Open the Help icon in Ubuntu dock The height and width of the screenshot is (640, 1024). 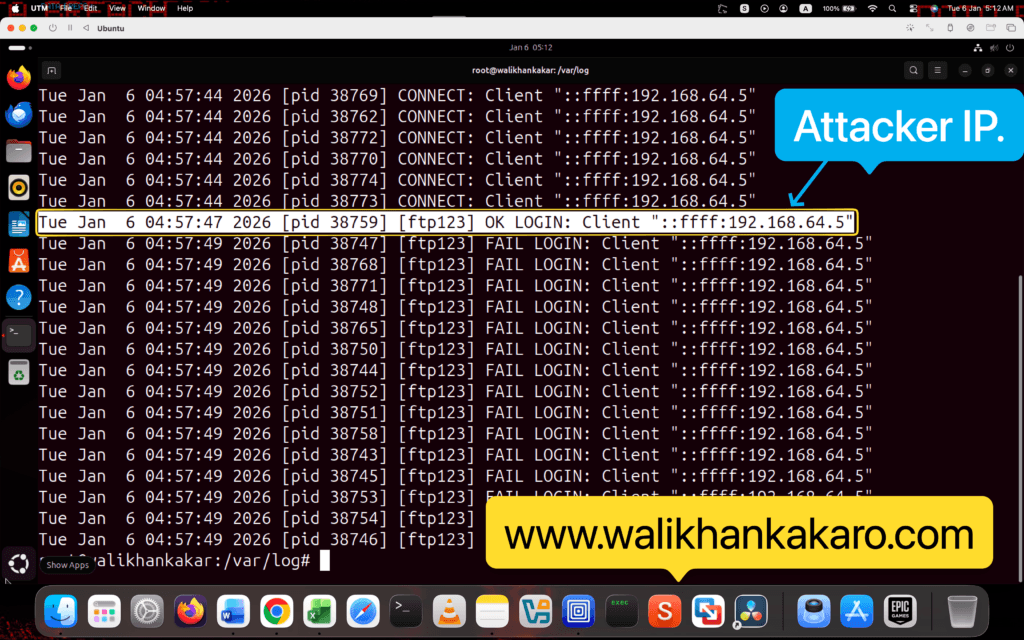(19, 297)
